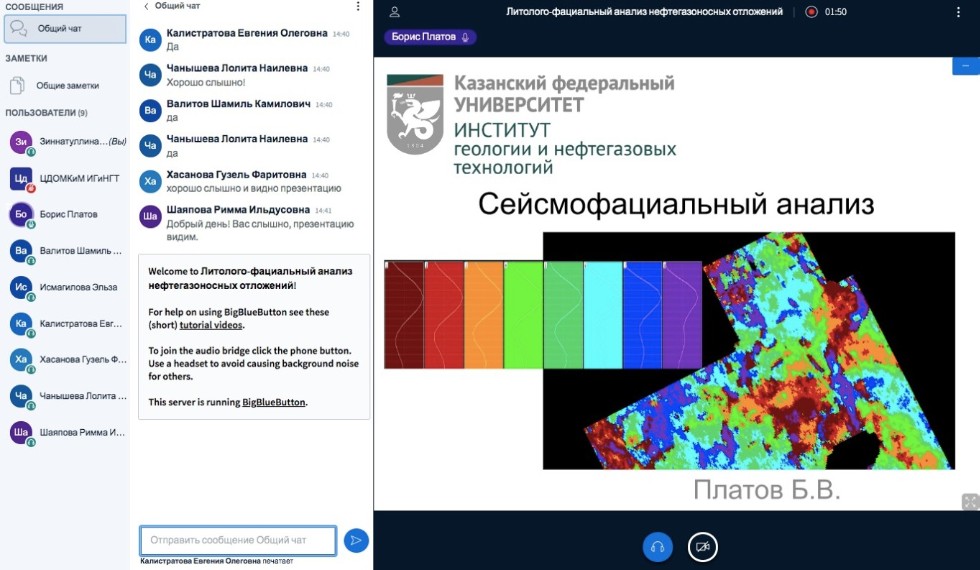The image size is (980, 570).
Task: Click the BigBlueButton link in welcome message
Action: tap(274, 402)
